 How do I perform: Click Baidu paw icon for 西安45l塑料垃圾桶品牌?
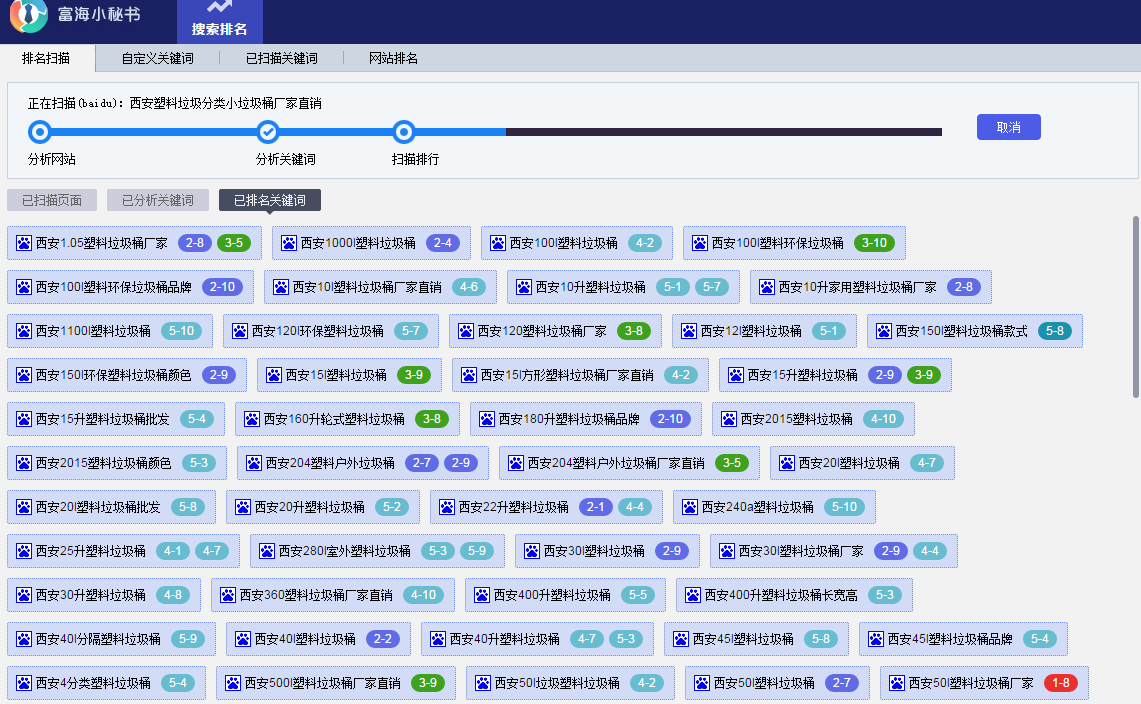tap(875, 639)
